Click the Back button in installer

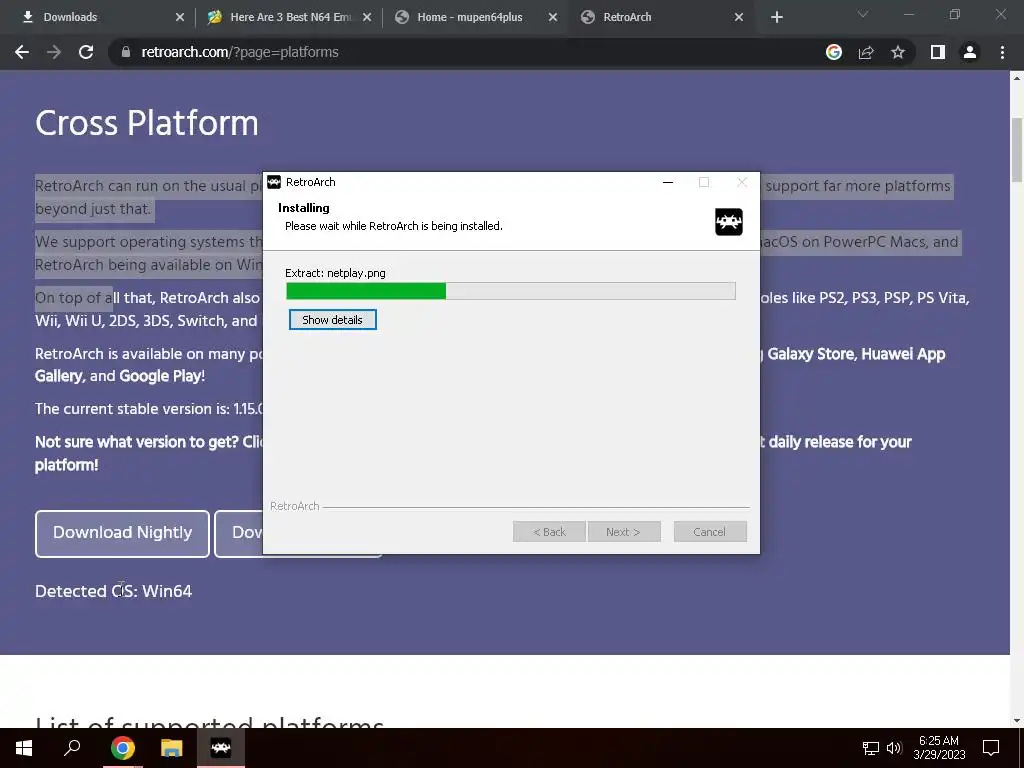point(549,532)
